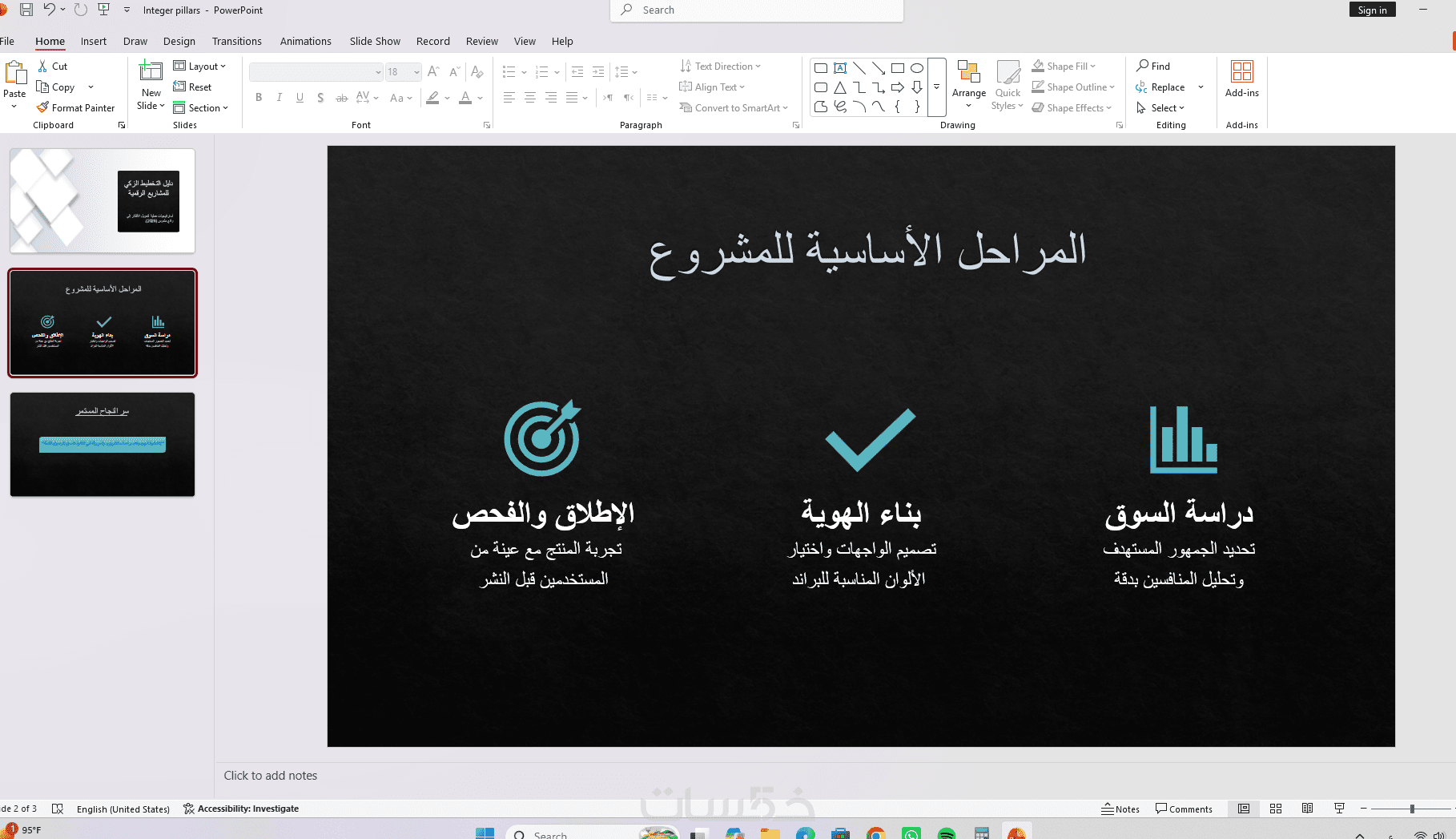This screenshot has height=839, width=1456.
Task: Expand Shape Outline options
Action: click(x=1112, y=87)
